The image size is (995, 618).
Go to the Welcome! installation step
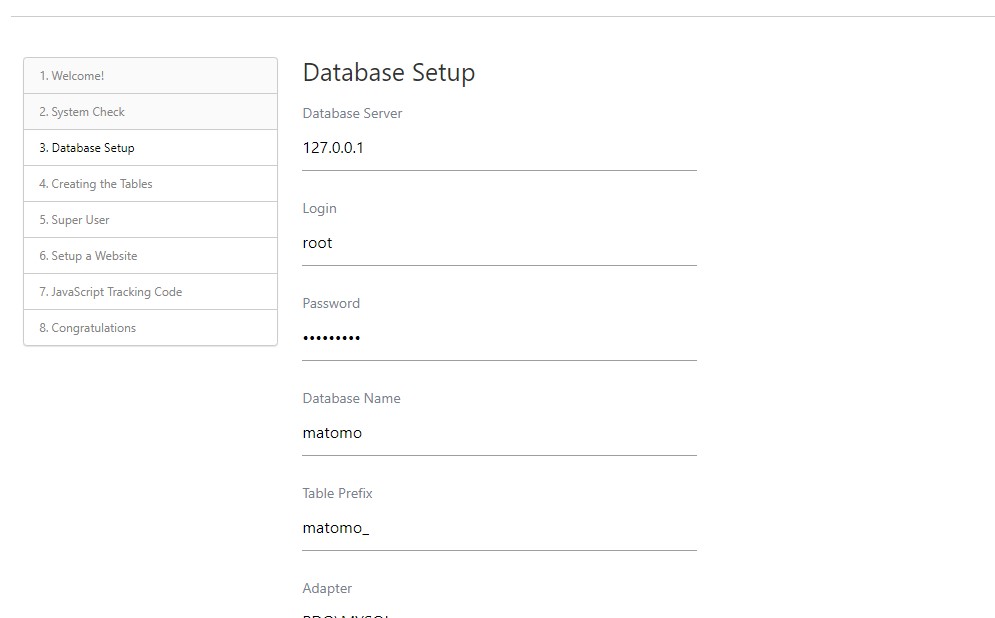point(72,76)
